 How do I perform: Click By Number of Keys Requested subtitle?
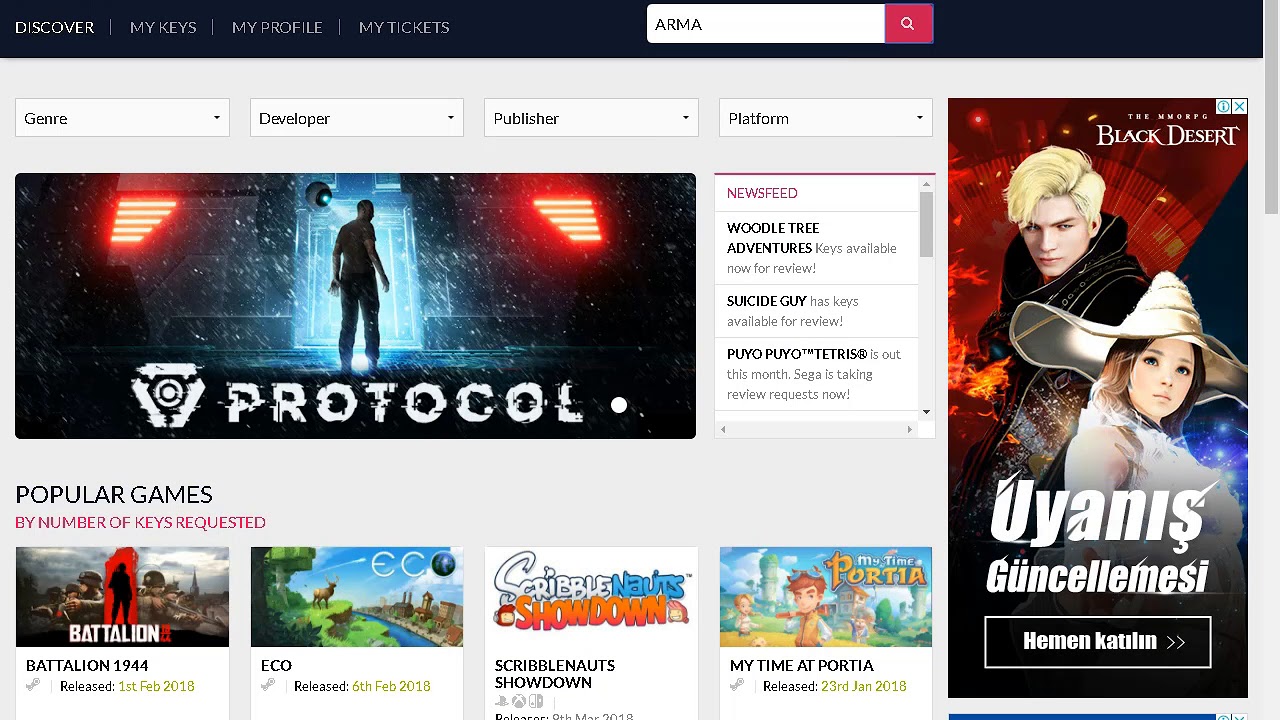(x=140, y=522)
